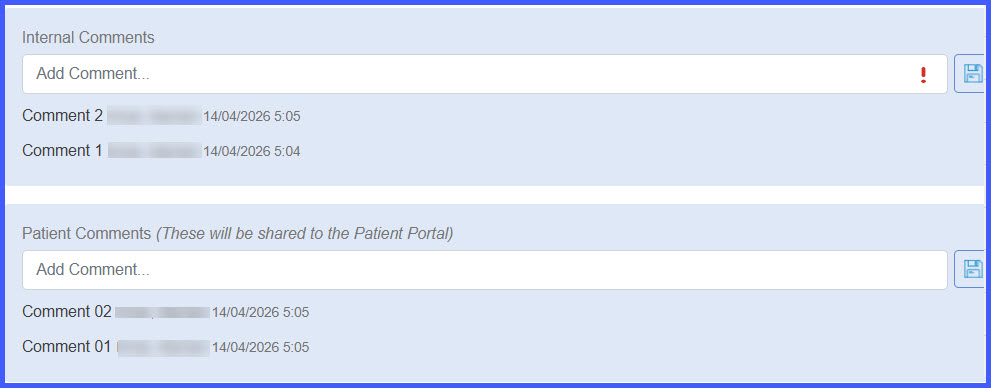Save the patient comment with floppy disk icon
Screen dimensions: 991x388
[971, 269]
